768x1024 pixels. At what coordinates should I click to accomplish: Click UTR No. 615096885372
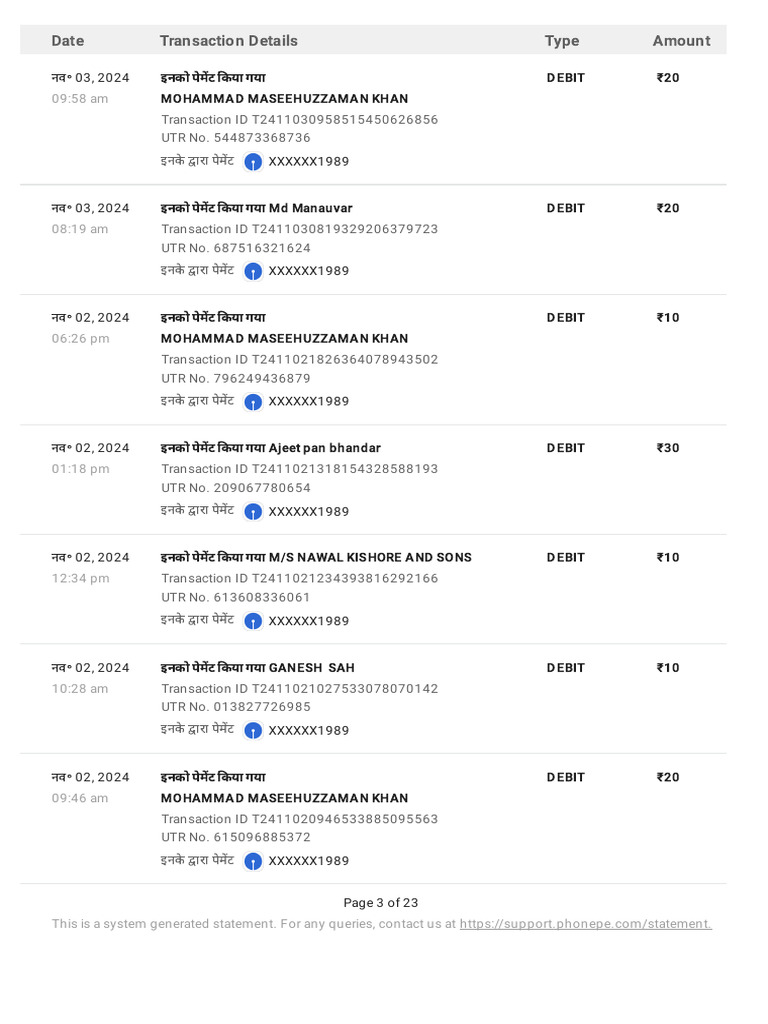coord(236,837)
